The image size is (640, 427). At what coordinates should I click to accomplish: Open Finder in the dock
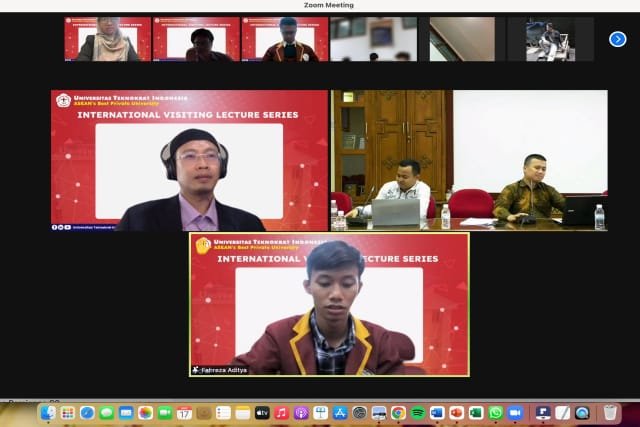coord(48,413)
